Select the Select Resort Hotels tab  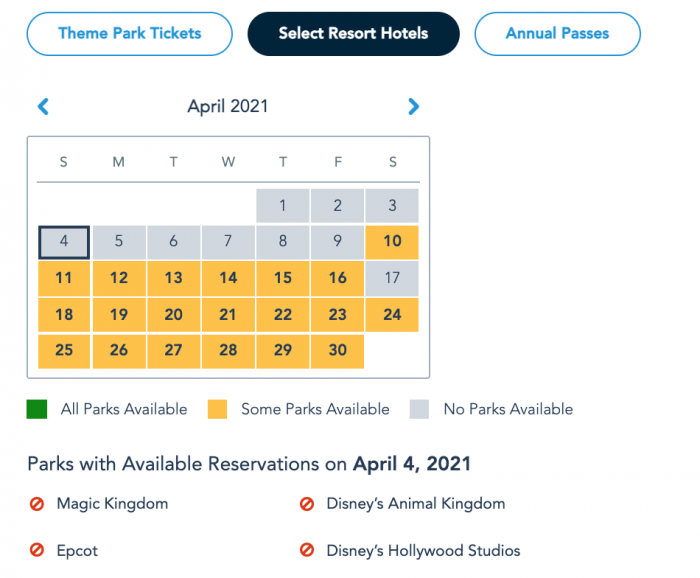click(353, 34)
